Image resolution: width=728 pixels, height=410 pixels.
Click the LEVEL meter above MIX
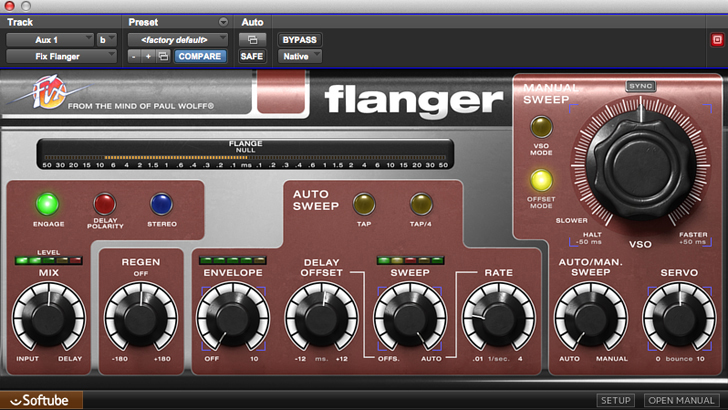pos(48,260)
